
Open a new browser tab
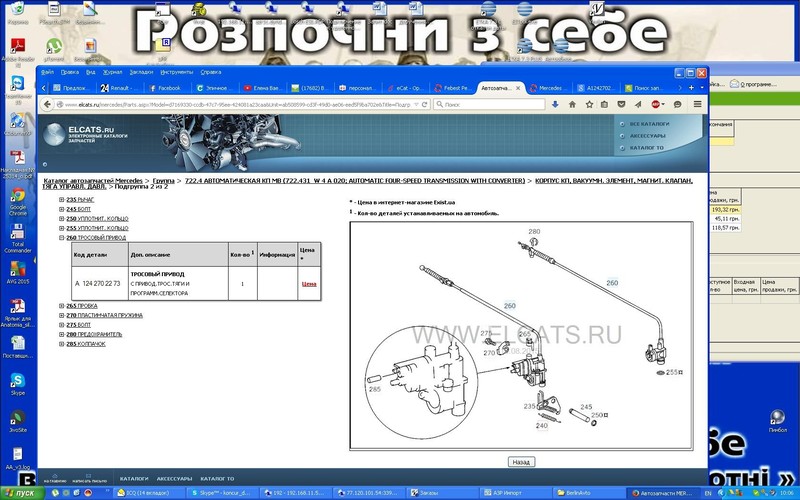coord(691,88)
